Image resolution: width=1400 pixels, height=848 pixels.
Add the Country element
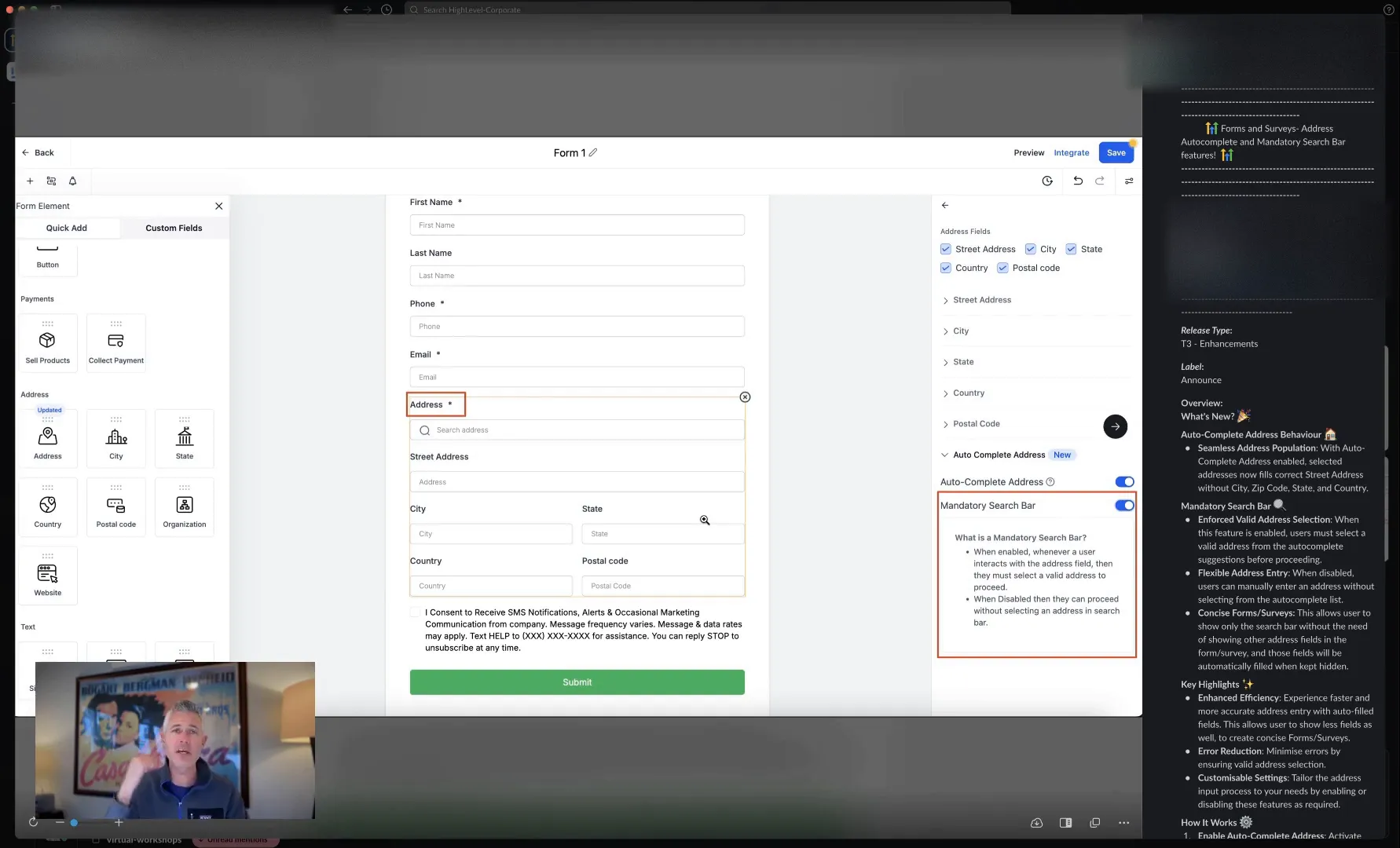click(48, 507)
